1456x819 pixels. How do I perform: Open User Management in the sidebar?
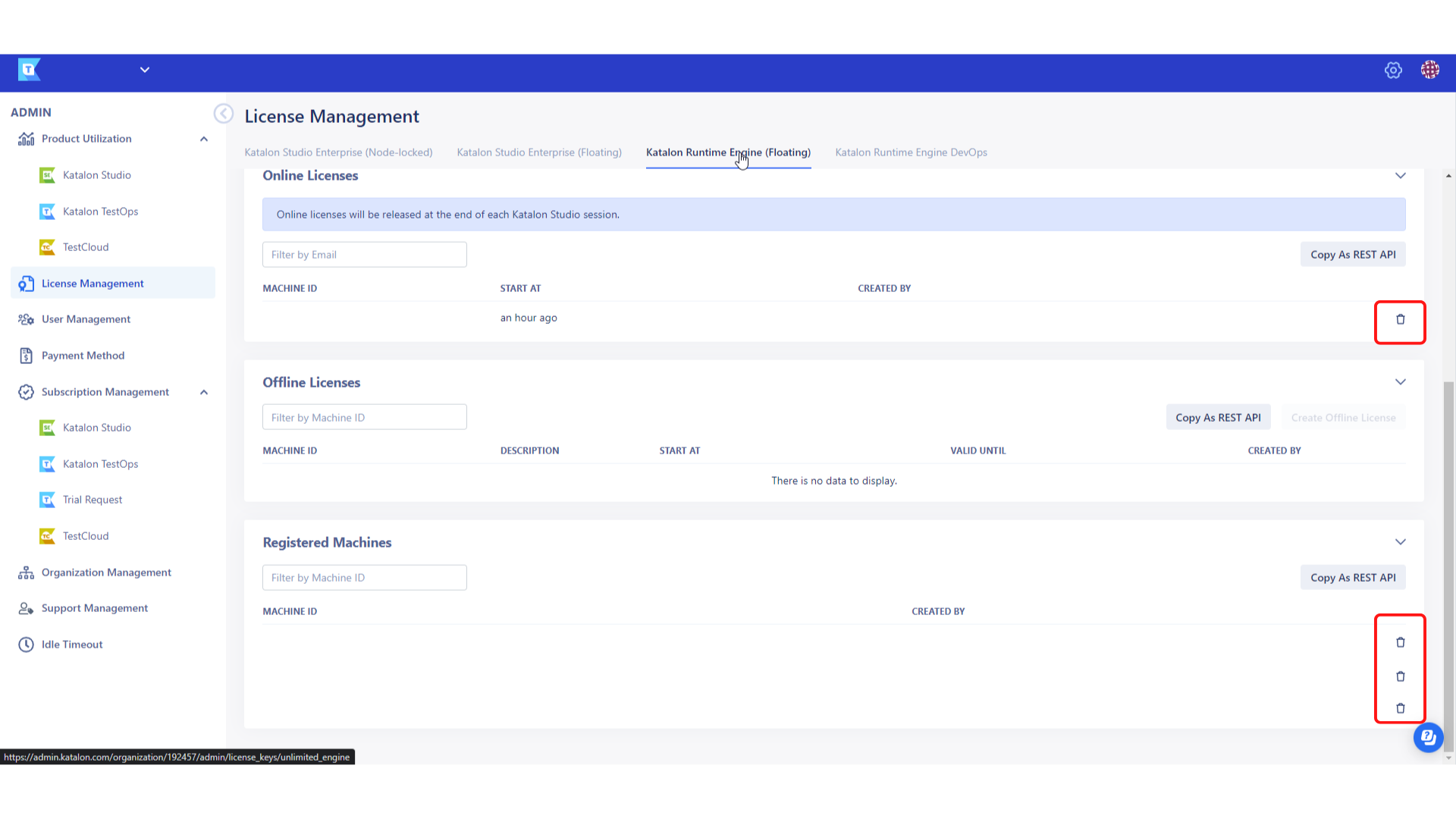click(x=86, y=318)
